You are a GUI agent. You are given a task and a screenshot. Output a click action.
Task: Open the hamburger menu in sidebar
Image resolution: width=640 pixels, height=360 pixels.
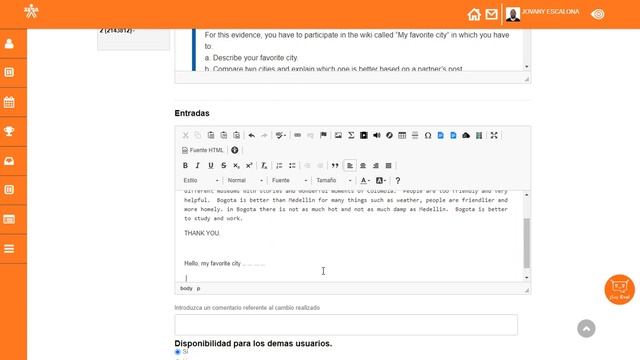click(9, 249)
